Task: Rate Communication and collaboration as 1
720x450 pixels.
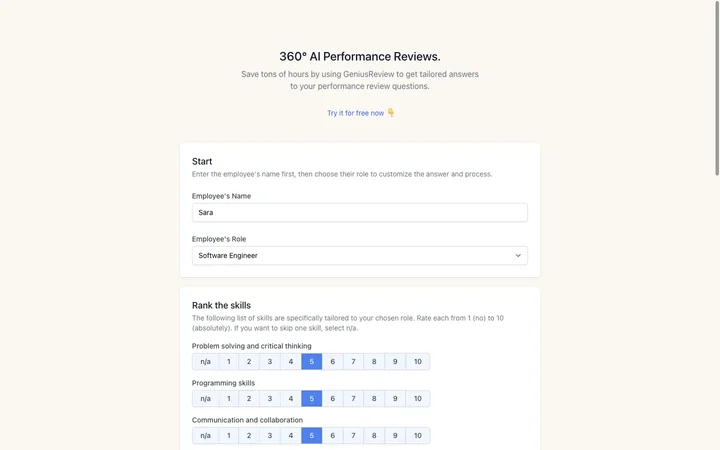Action: (x=229, y=435)
